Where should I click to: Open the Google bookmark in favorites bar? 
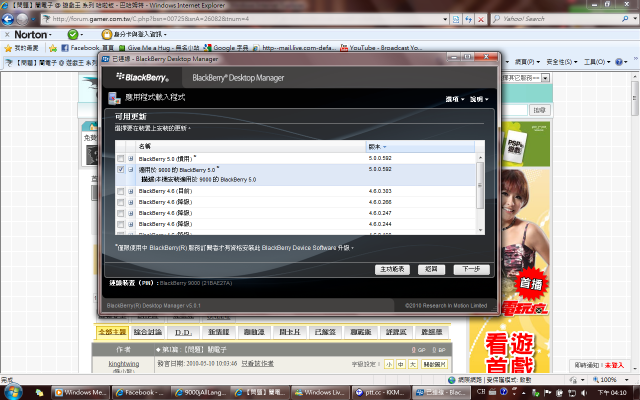click(x=226, y=48)
